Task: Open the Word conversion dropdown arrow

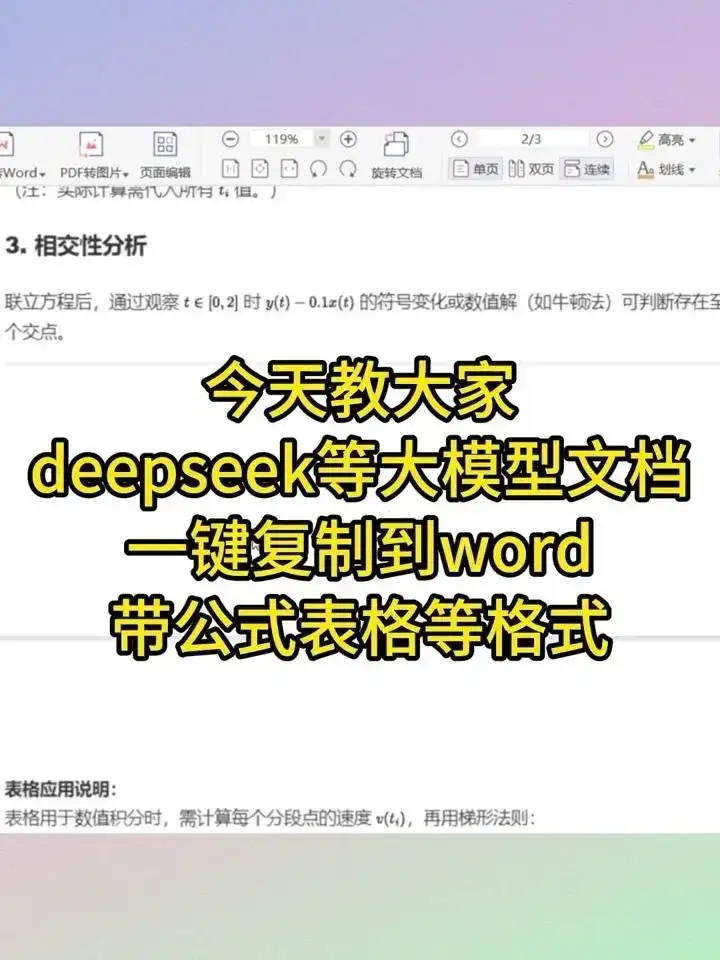Action: [42, 174]
